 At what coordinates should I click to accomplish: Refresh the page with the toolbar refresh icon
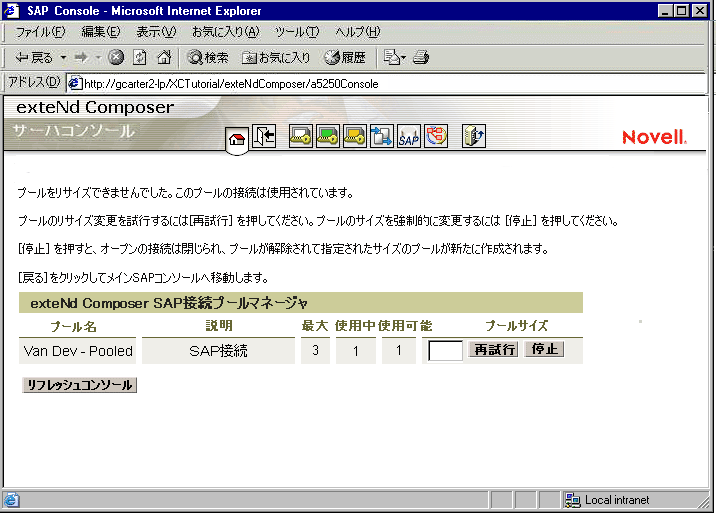pos(140,58)
